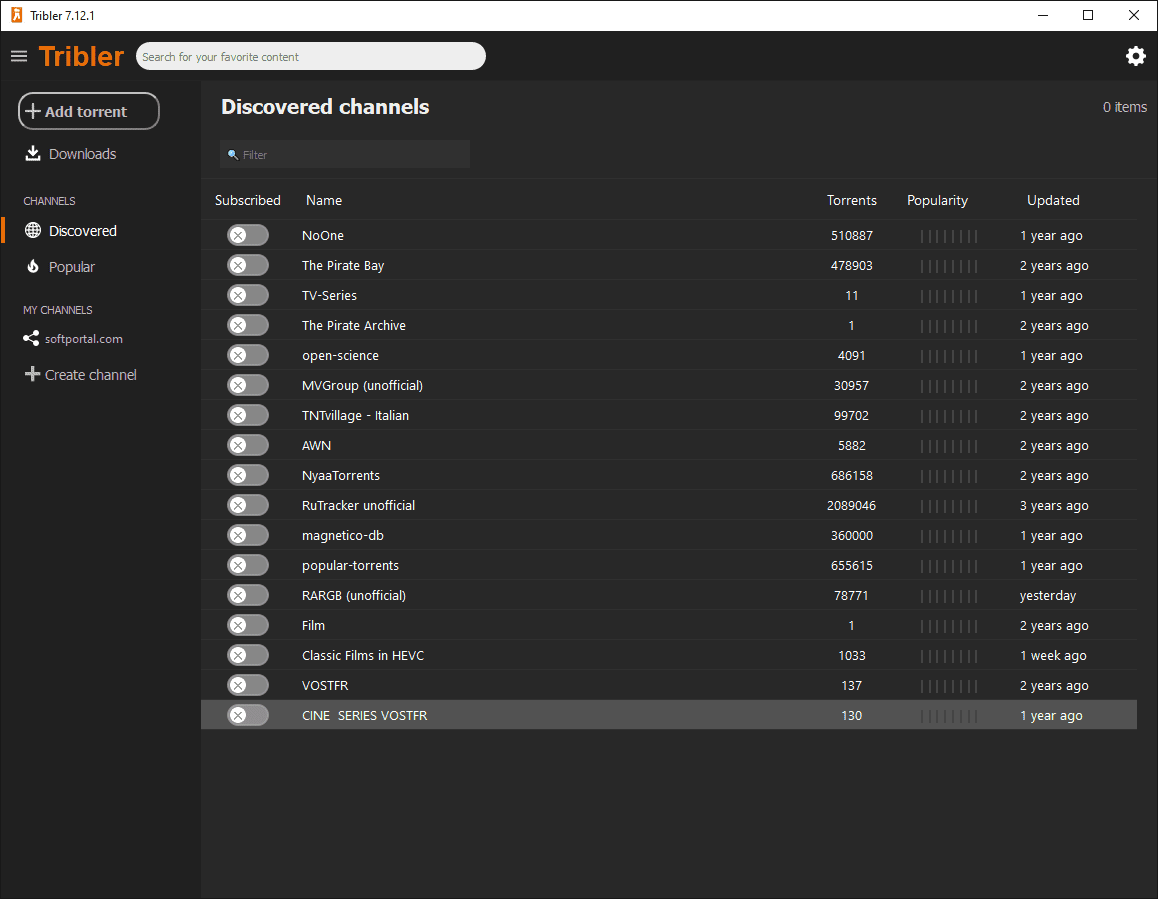Open RuTracker unofficial channel name
Screen dimensions: 1158x899
[x=358, y=505]
